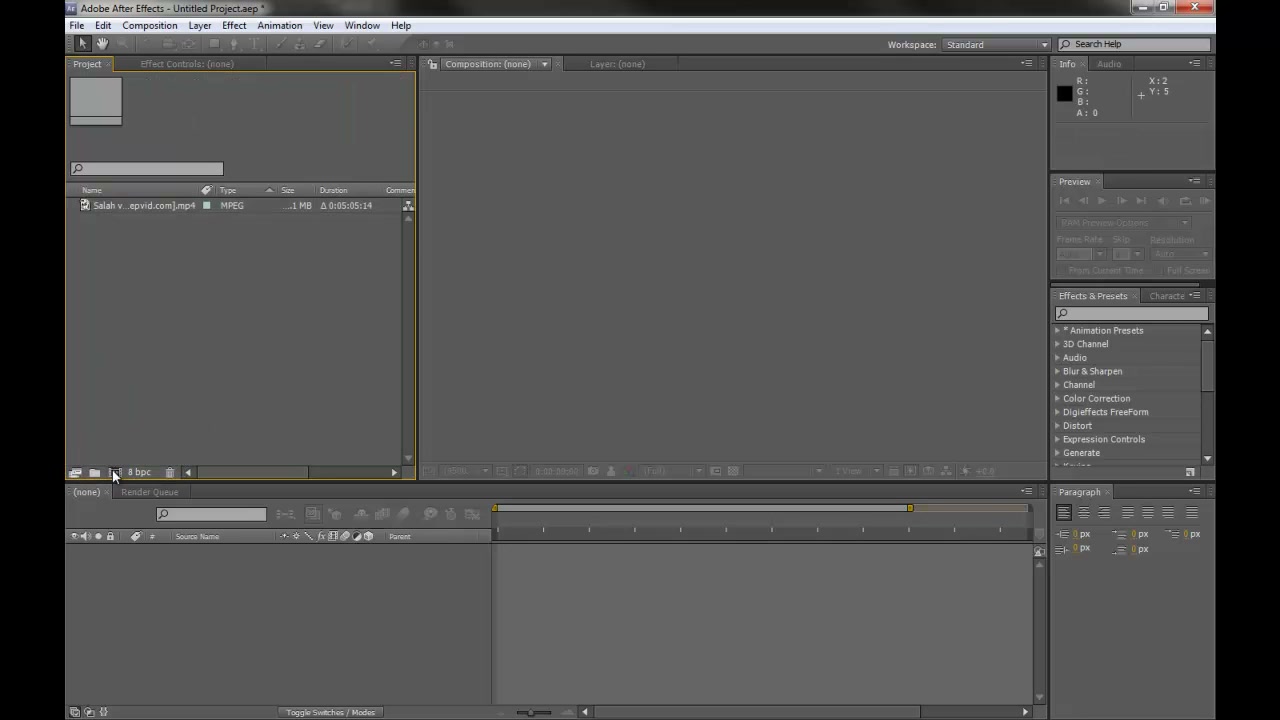The height and width of the screenshot is (720, 1280).
Task: Expand or collapse Layer Switches pane
Action: coord(75,712)
